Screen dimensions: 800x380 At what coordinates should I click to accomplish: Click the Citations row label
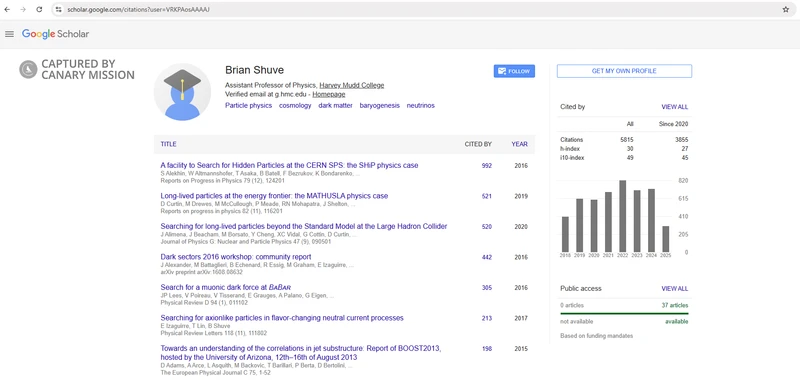(571, 140)
